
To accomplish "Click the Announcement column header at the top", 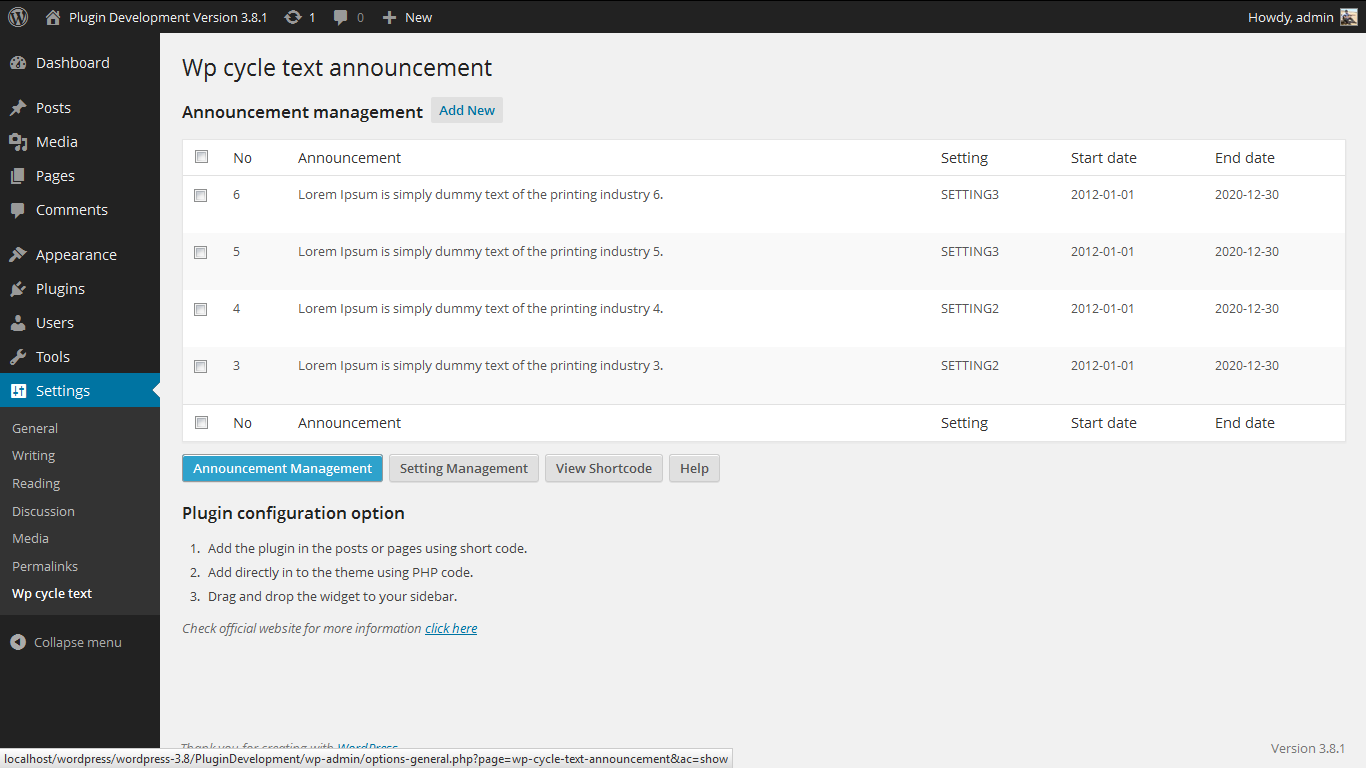I will (350, 158).
